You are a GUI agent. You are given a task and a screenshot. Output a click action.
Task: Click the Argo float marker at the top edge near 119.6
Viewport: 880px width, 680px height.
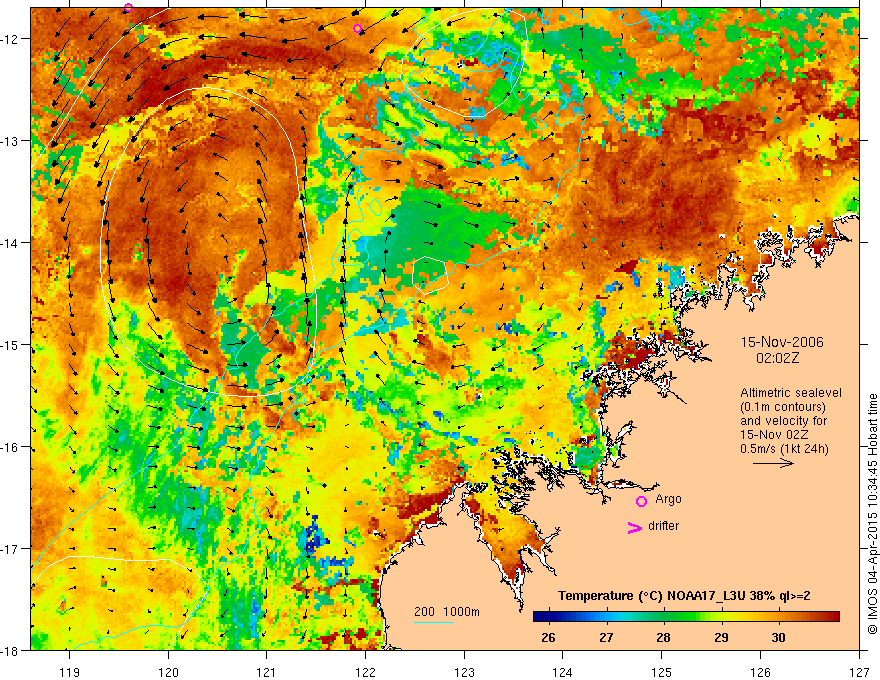129,7
